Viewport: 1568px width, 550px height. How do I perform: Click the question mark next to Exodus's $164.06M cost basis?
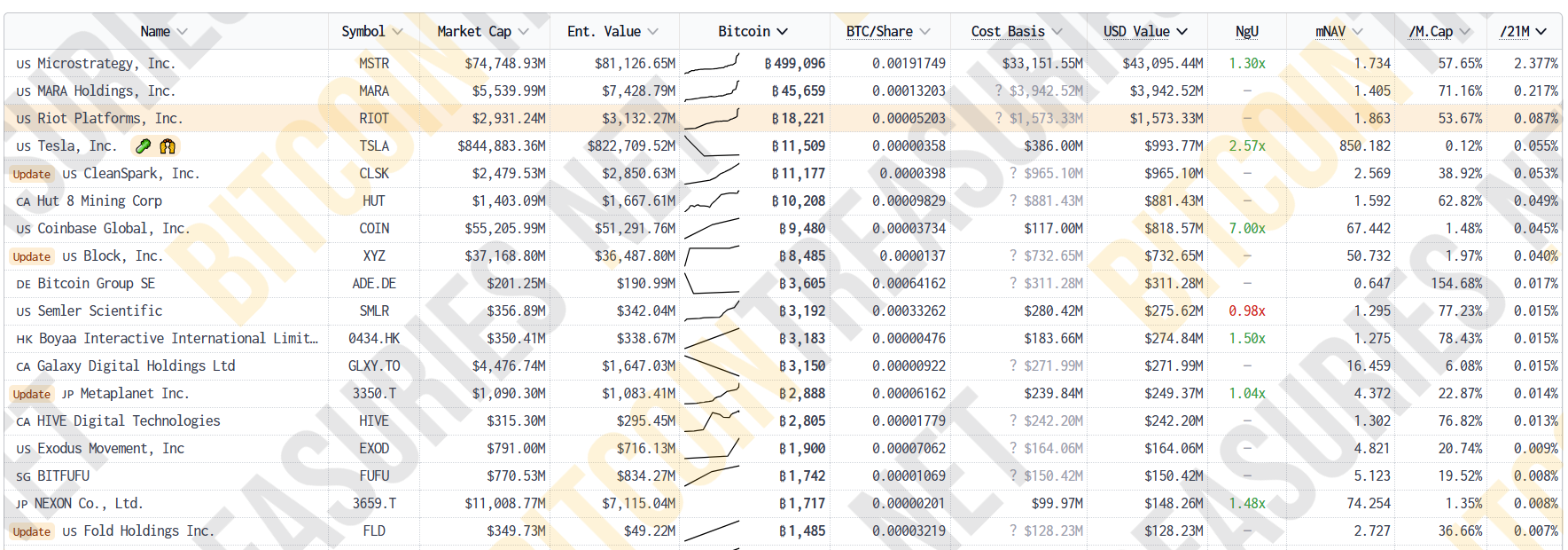(x=1013, y=448)
